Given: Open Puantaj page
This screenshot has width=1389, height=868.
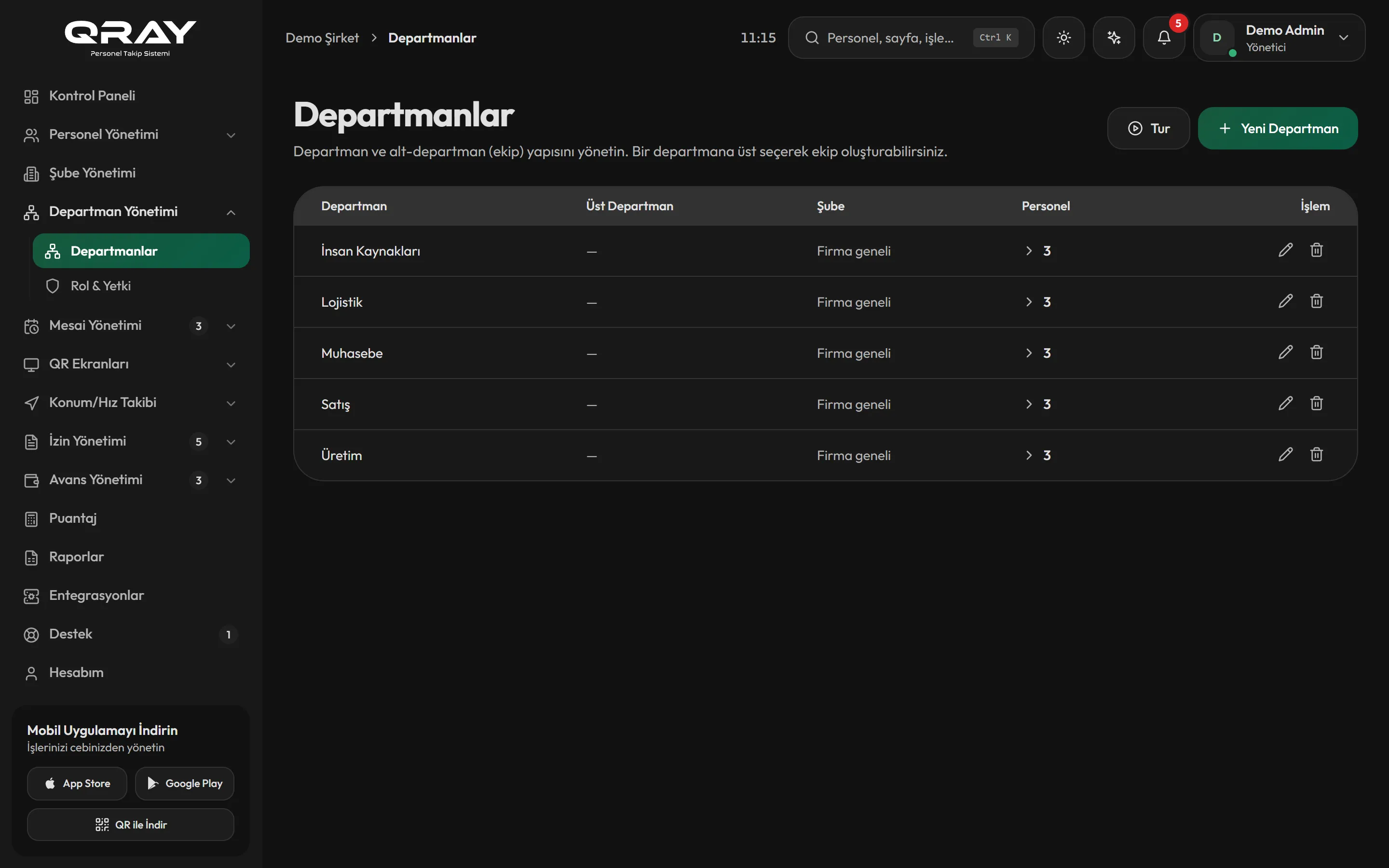Looking at the screenshot, I should click(x=130, y=518).
